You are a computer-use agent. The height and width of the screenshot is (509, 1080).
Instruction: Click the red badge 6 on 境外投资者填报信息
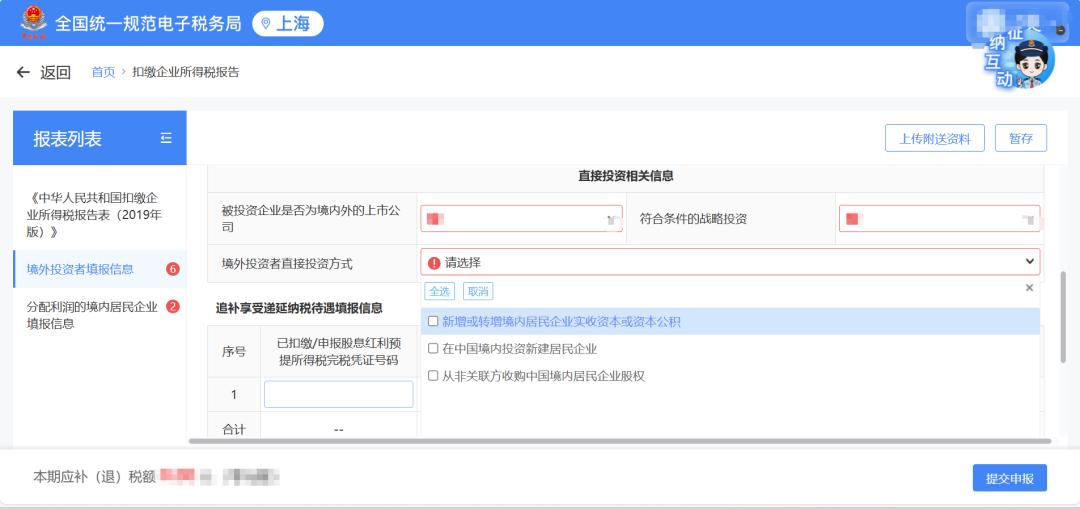point(172,269)
